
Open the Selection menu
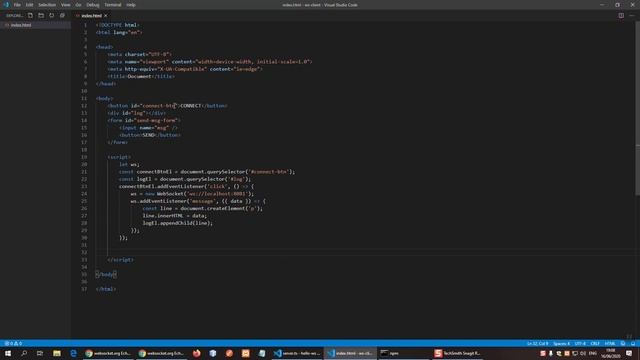coord(47,5)
